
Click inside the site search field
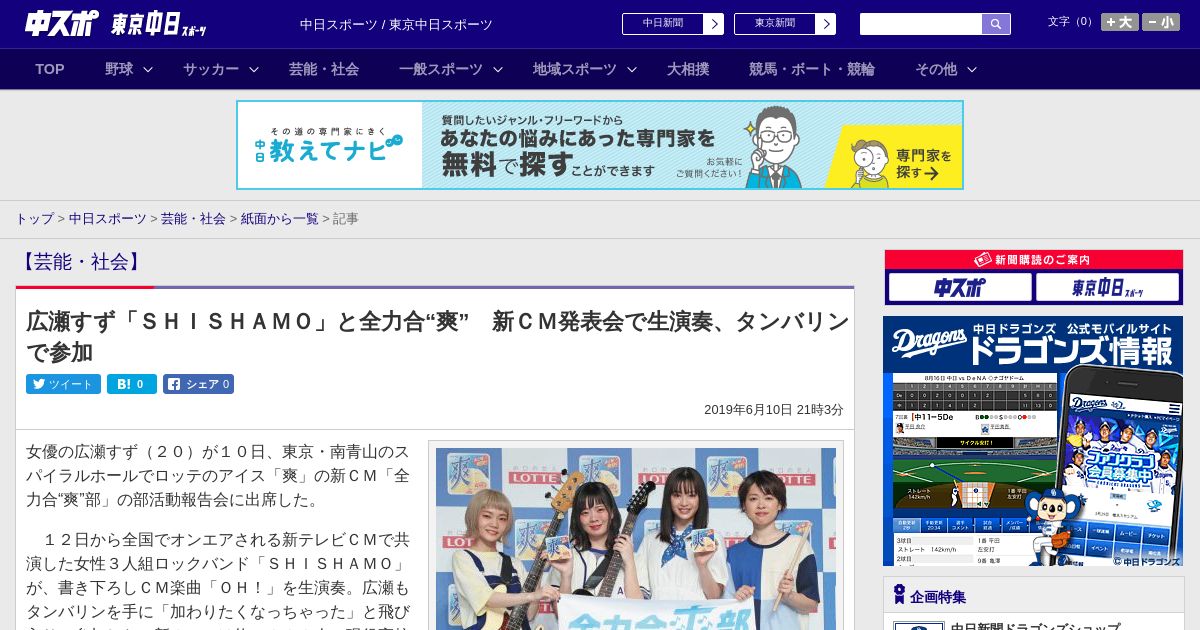[x=921, y=24]
